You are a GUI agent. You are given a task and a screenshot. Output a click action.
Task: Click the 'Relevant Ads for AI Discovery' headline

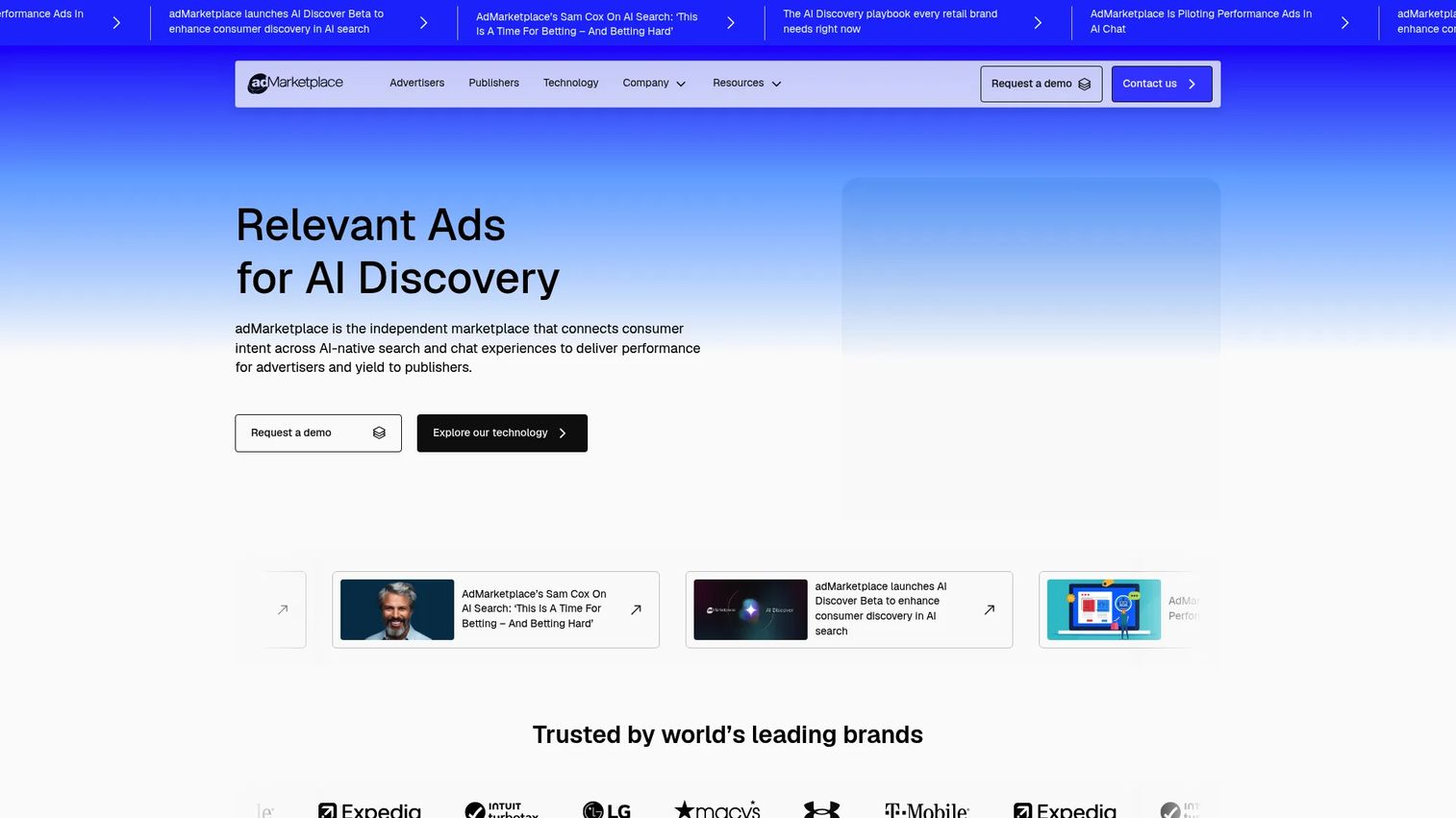pos(397,252)
